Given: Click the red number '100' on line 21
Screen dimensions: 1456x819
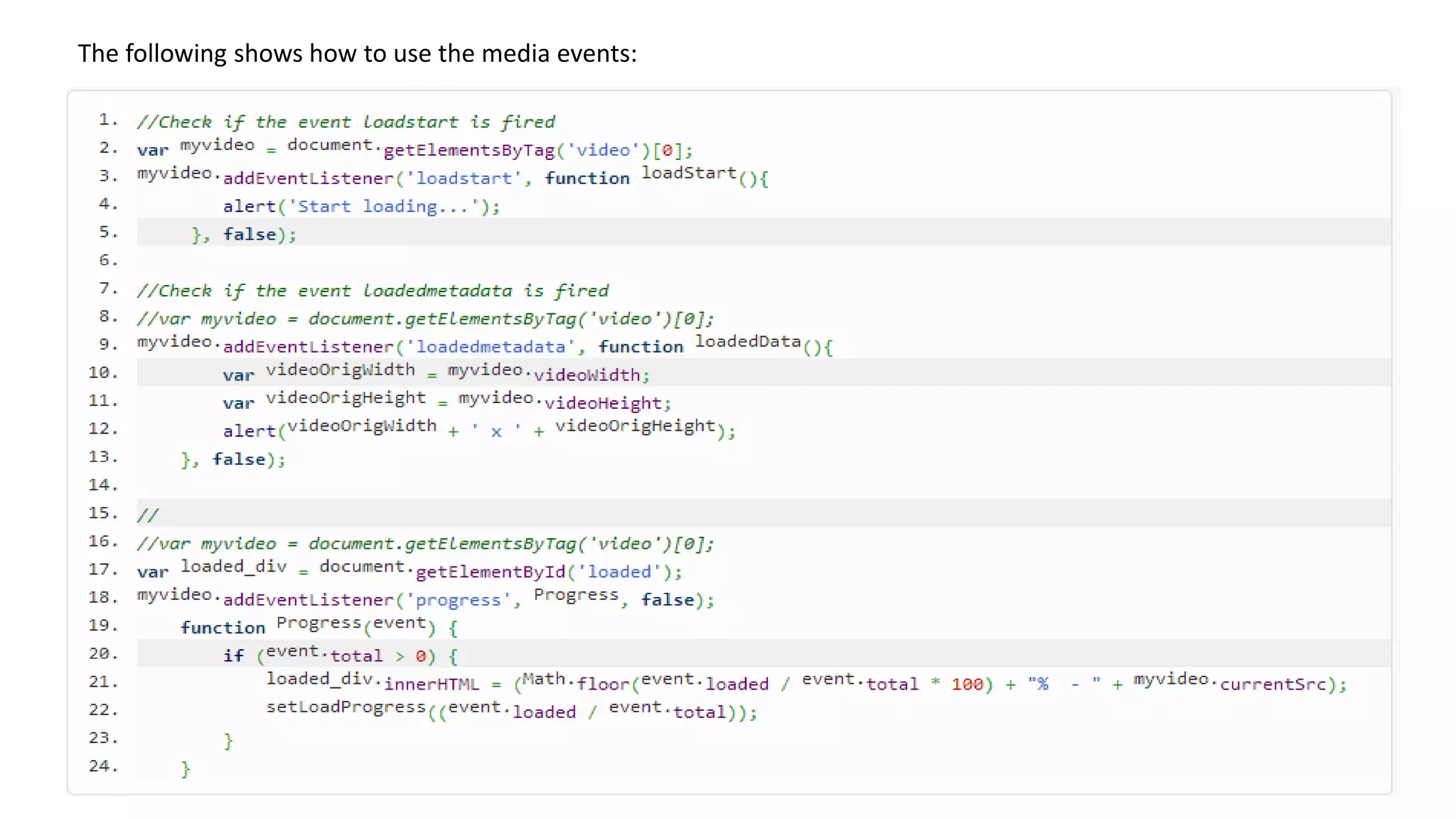Looking at the screenshot, I should pyautogui.click(x=967, y=685).
